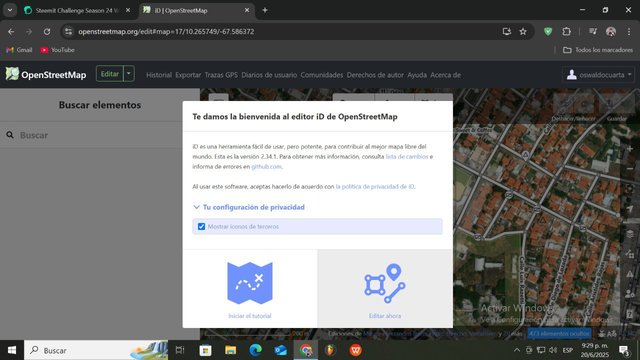This screenshot has height=360, width=640.
Task: Click the Windows Start button
Action: click(x=12, y=350)
